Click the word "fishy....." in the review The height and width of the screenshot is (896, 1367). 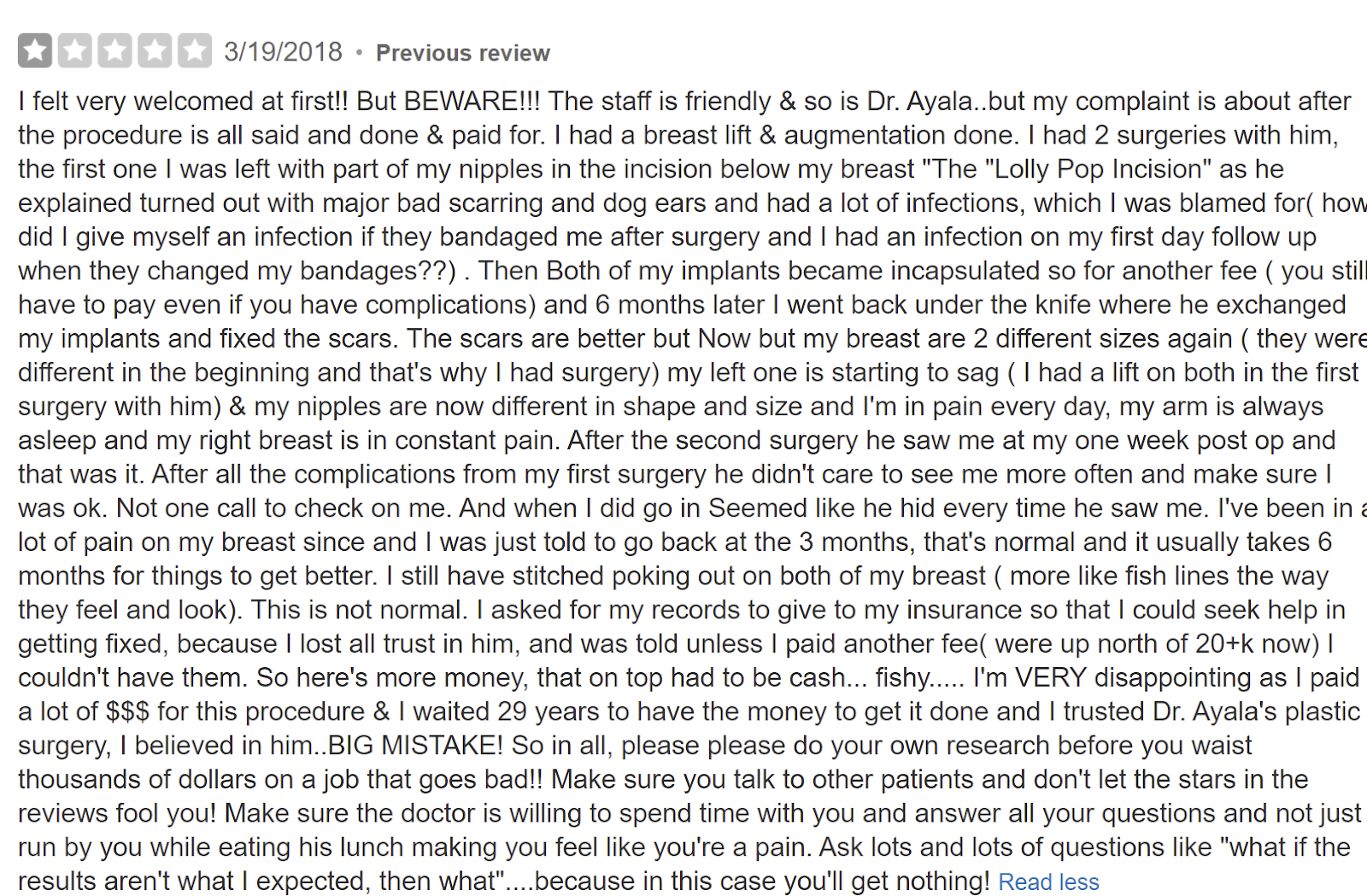pyautogui.click(x=920, y=678)
